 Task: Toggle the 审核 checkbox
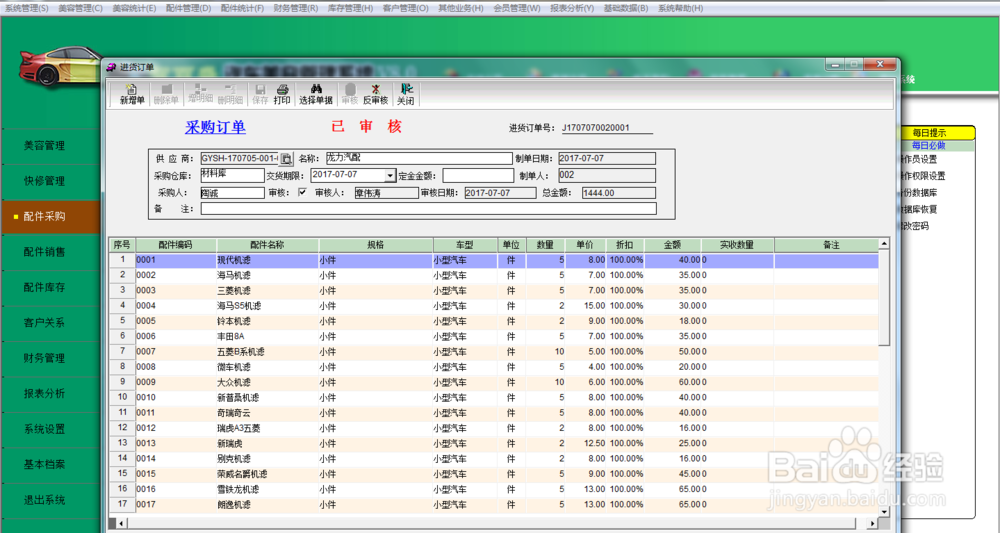[302, 192]
